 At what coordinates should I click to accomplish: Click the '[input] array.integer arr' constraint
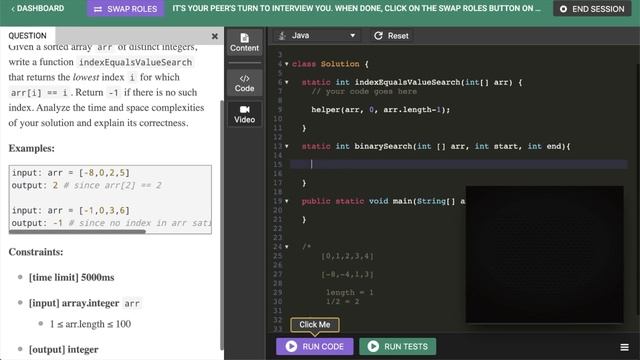click(84, 303)
